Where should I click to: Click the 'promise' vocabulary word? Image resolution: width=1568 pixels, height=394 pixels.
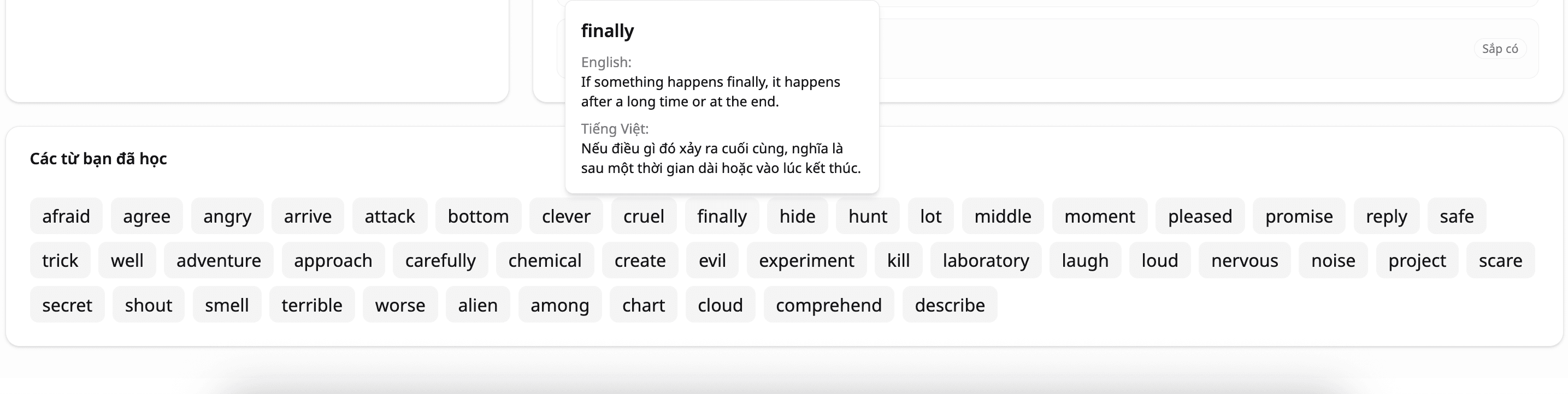click(1299, 216)
